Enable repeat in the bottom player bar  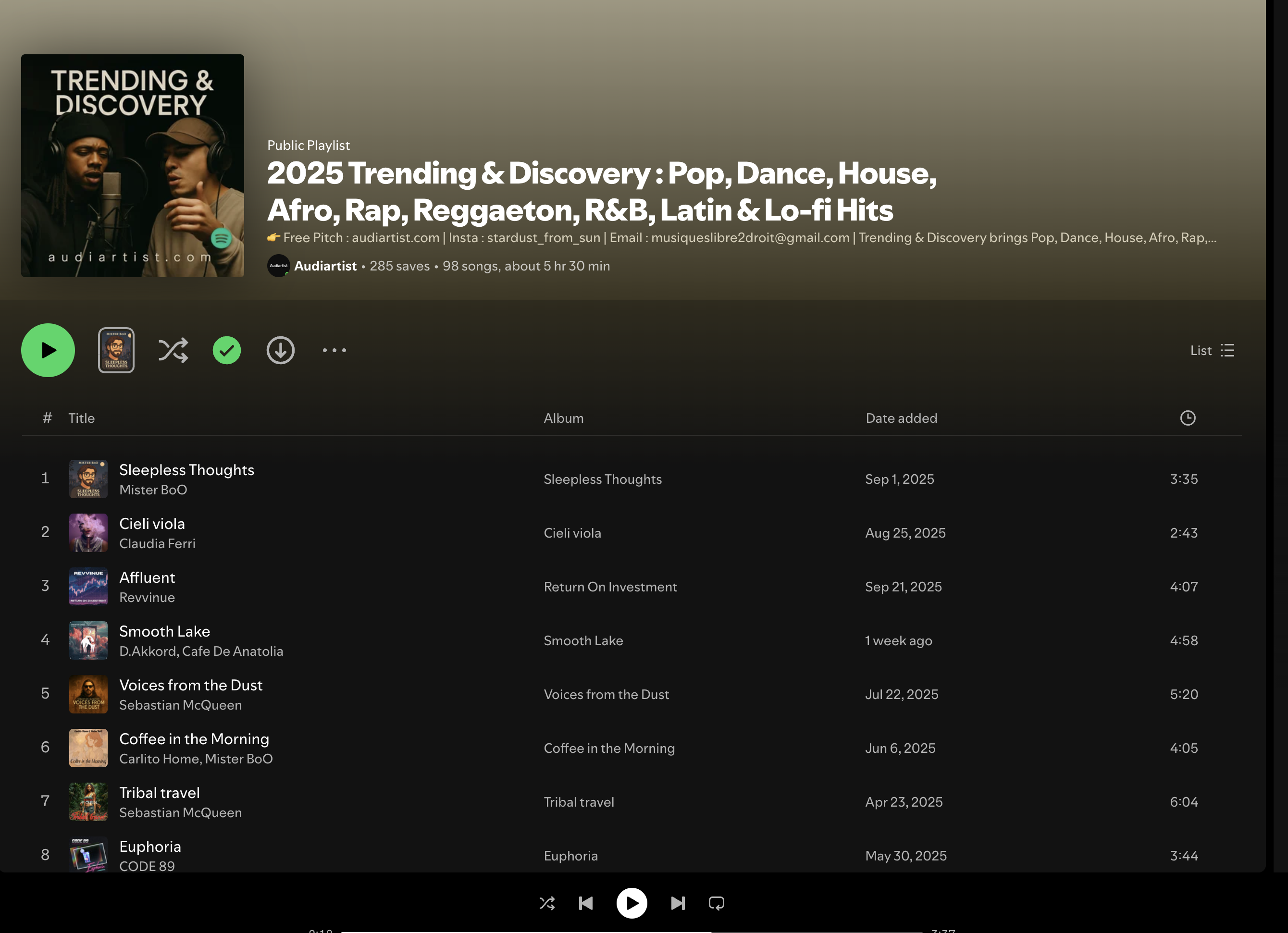pyautogui.click(x=716, y=903)
